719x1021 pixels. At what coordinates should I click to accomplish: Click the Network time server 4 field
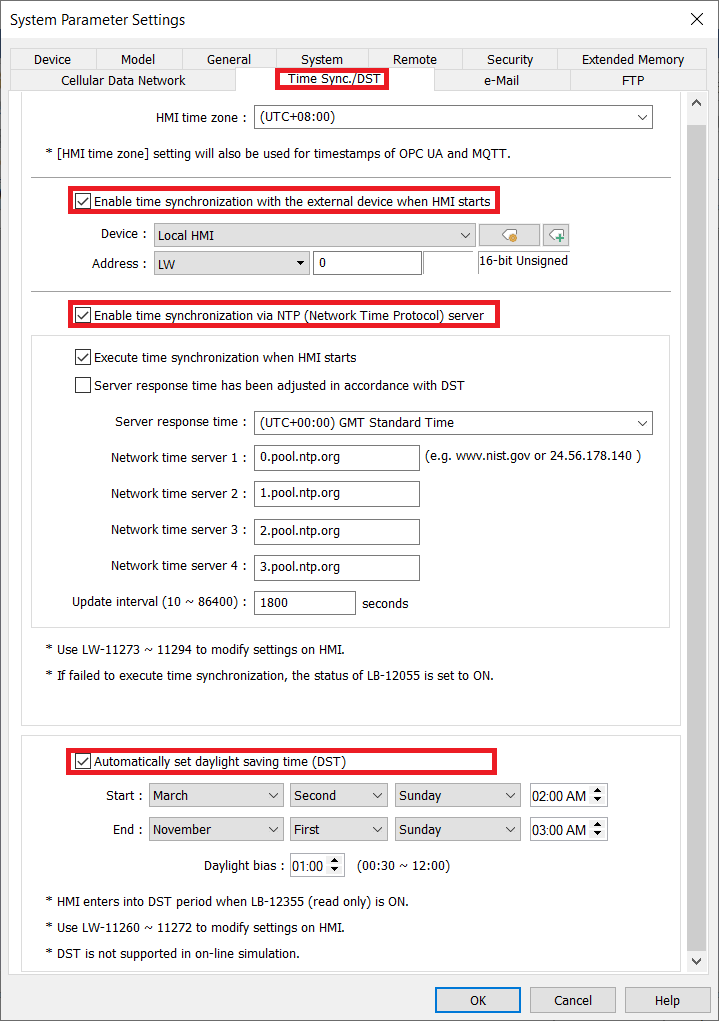pos(337,567)
